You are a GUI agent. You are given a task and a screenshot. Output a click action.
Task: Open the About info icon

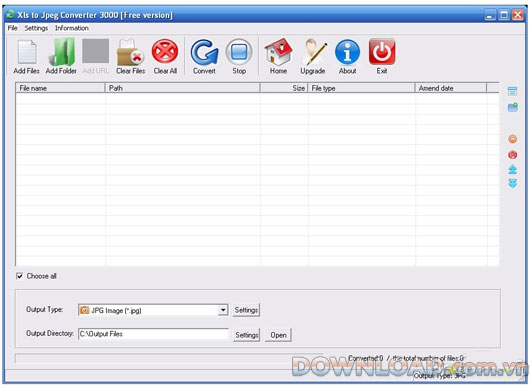(x=347, y=52)
